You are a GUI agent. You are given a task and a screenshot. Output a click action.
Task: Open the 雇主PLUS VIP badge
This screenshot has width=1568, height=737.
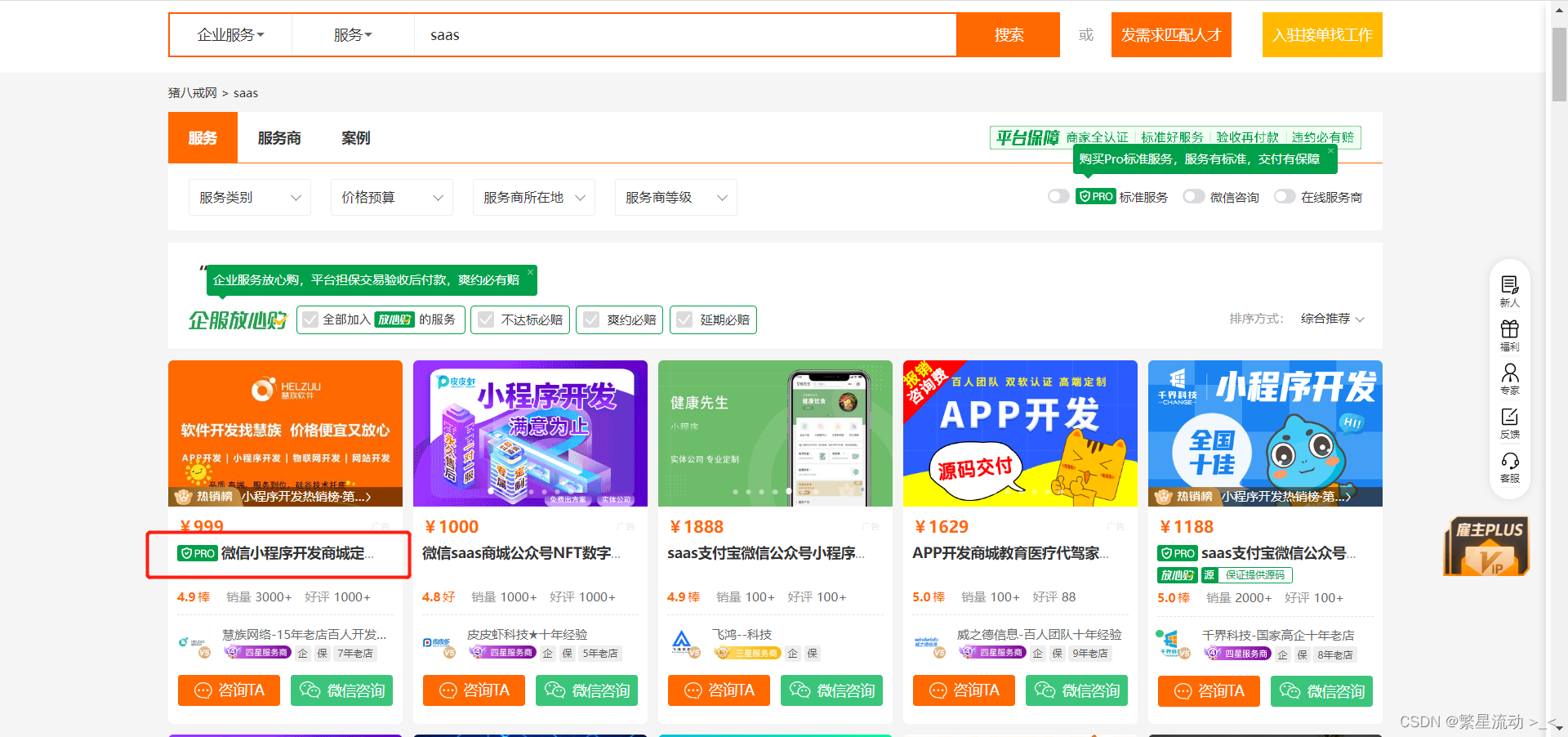(x=1486, y=546)
